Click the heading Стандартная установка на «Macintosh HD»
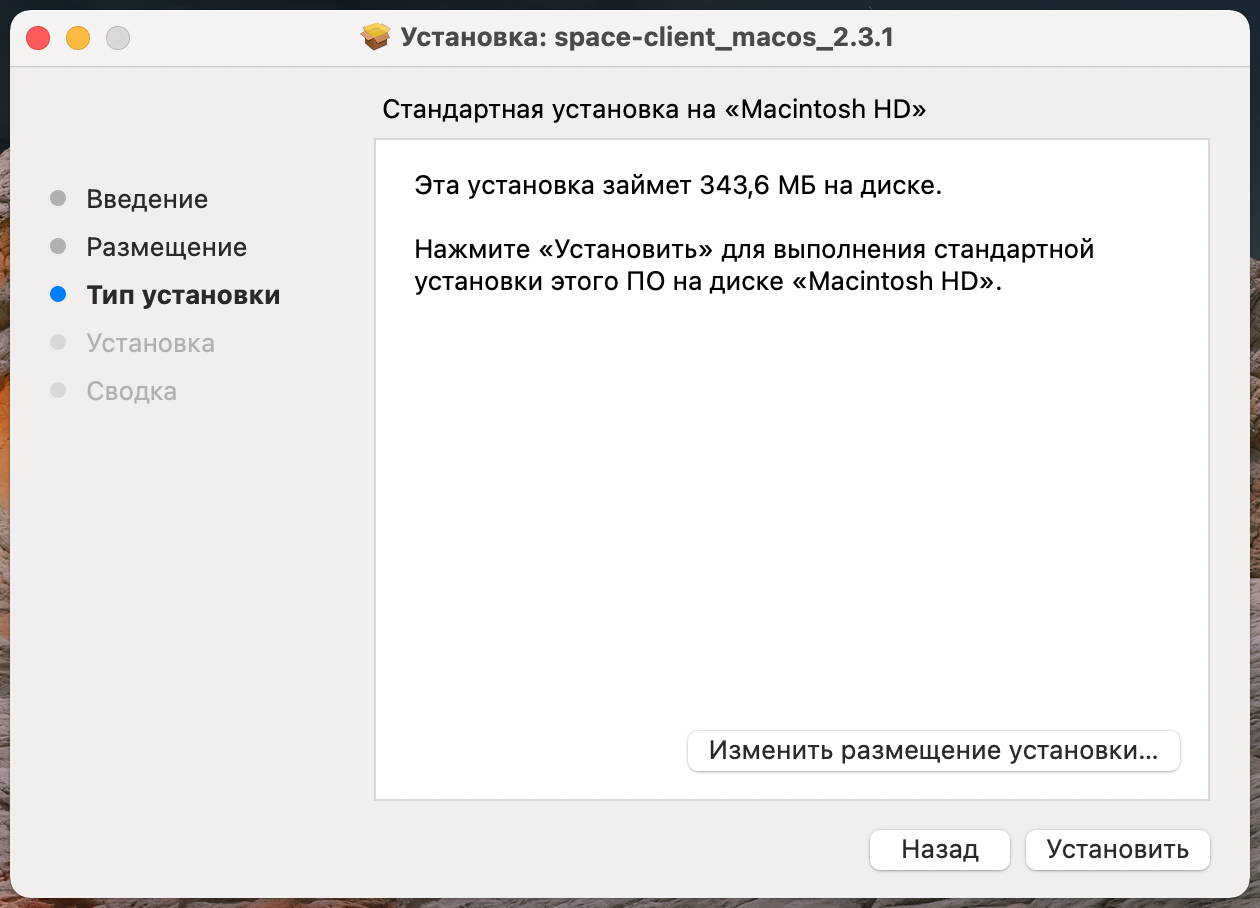 (x=654, y=110)
